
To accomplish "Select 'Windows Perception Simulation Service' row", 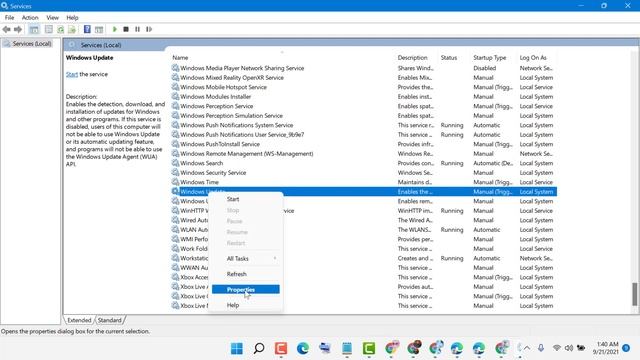I will coord(363,116).
